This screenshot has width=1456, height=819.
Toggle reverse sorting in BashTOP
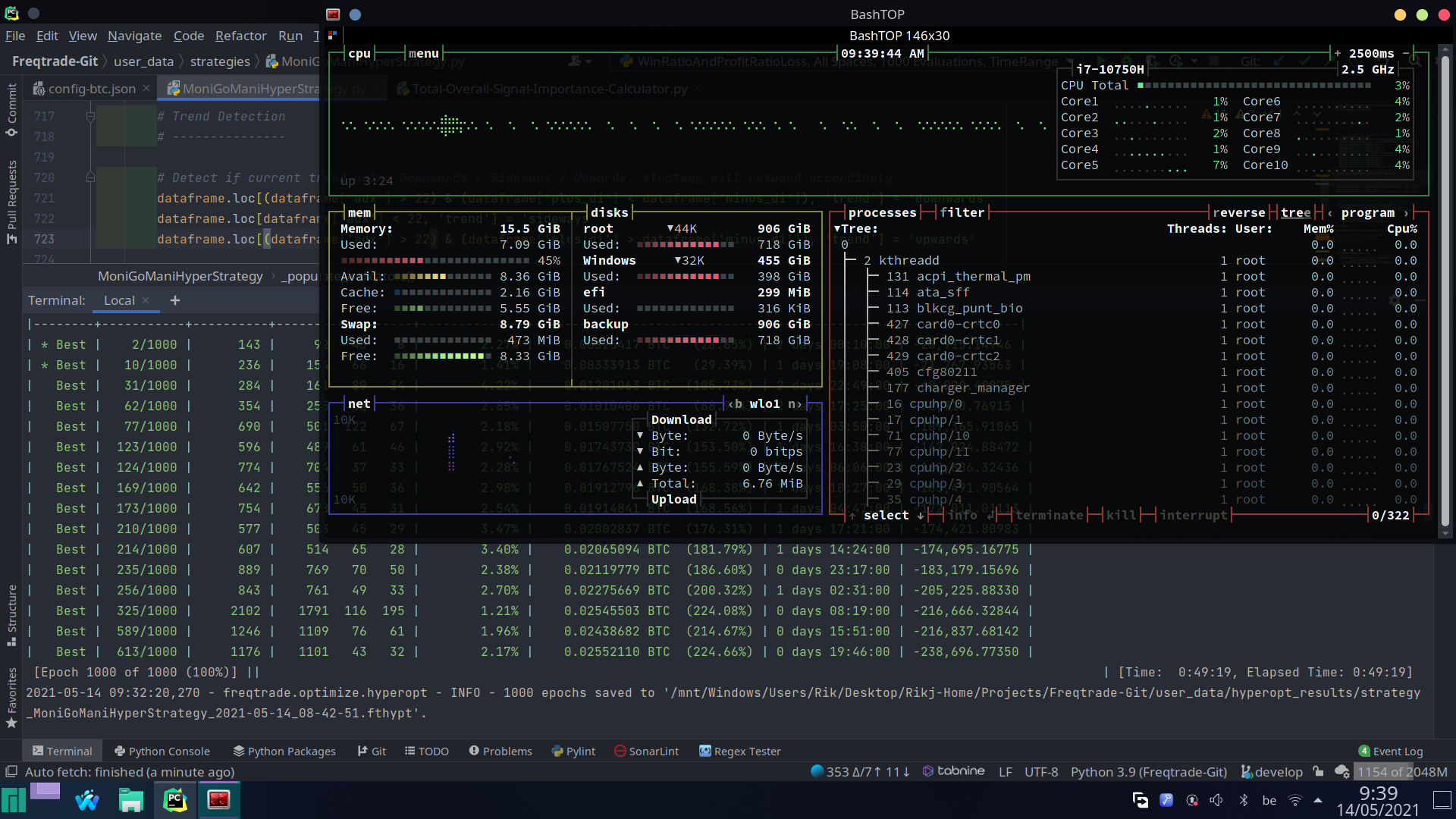pyautogui.click(x=1239, y=212)
